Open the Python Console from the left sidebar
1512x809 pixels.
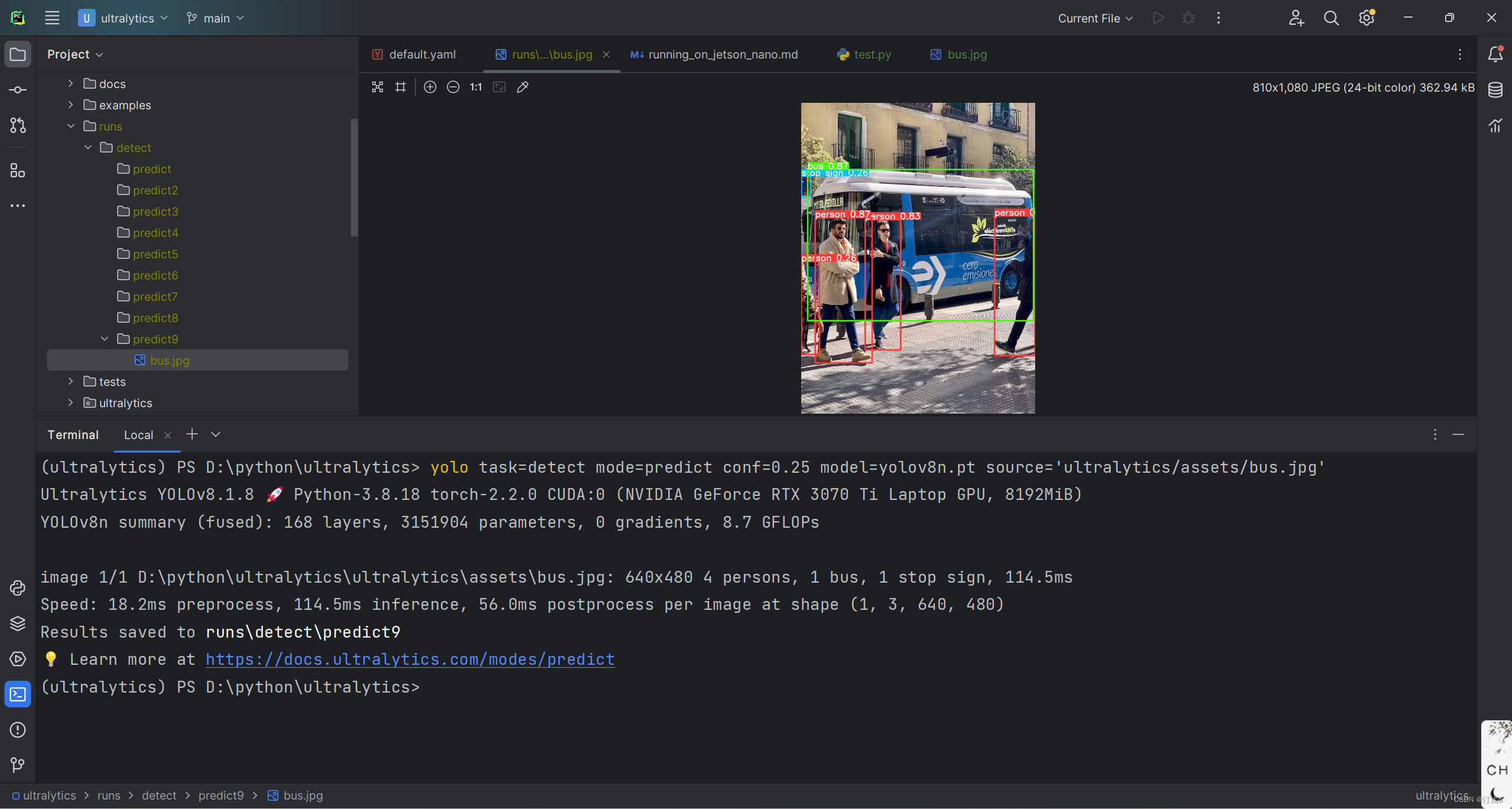pos(17,588)
